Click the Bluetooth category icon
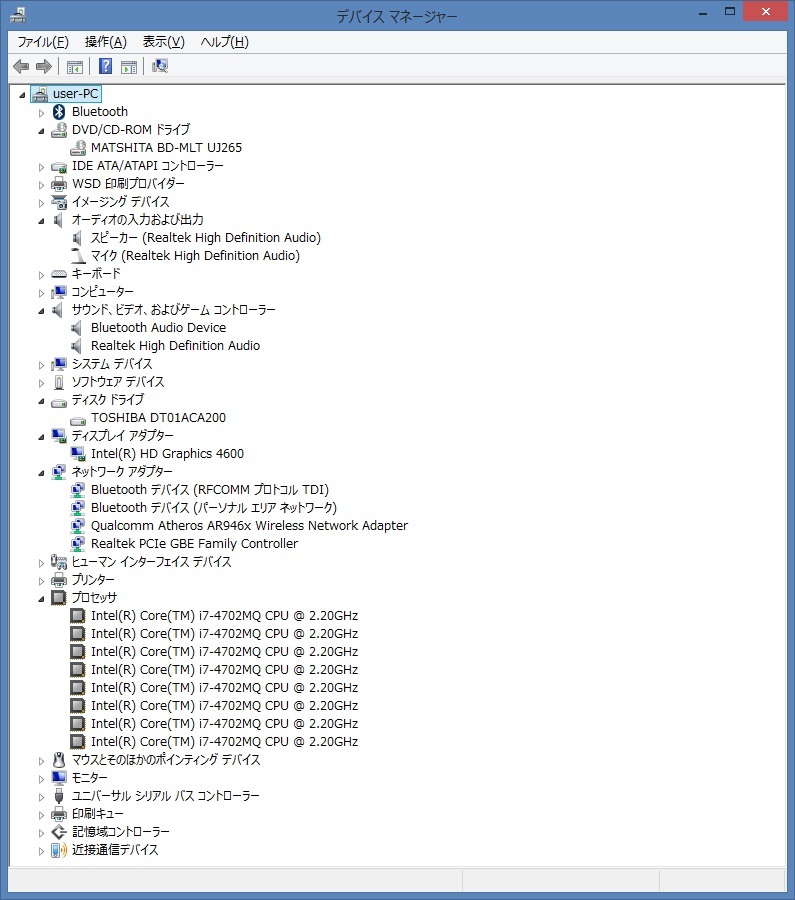Viewport: 795px width, 900px height. pos(59,111)
